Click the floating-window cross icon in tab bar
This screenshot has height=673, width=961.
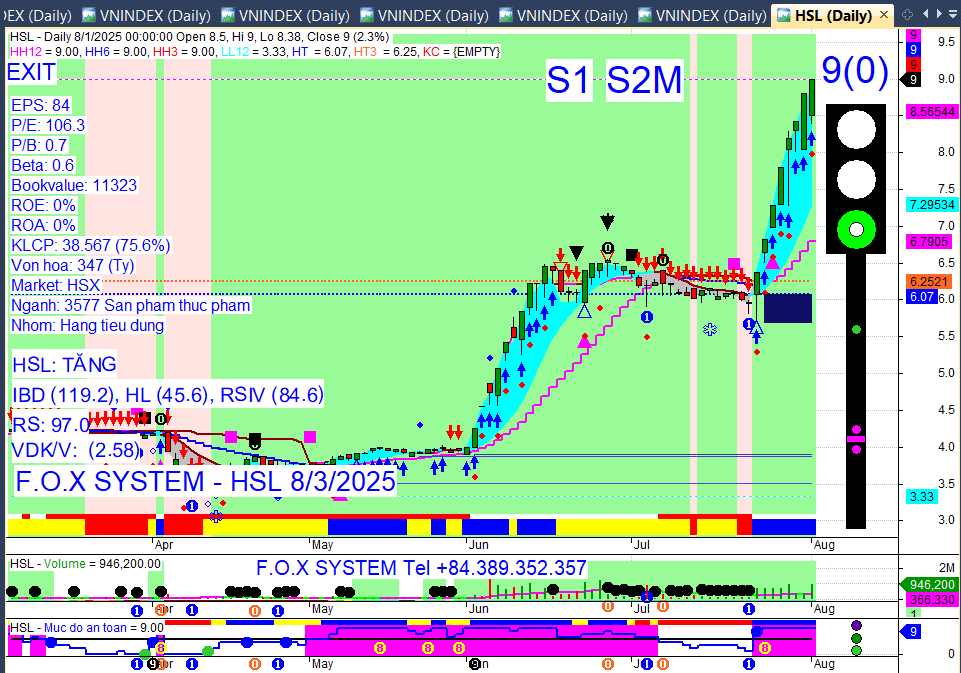(x=908, y=14)
